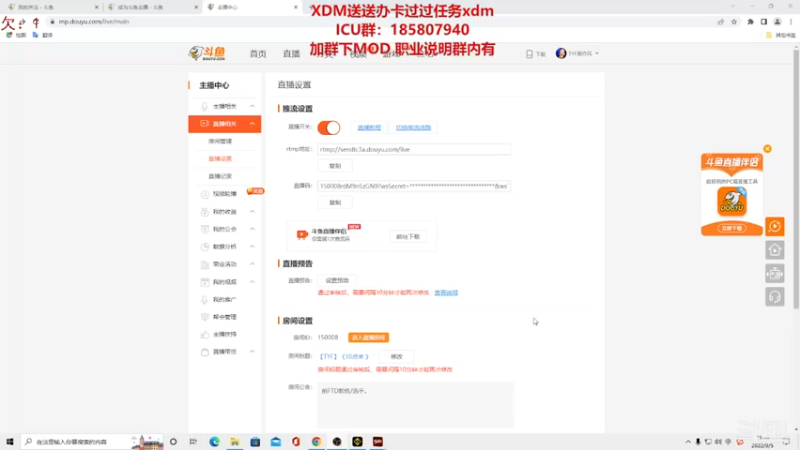Click the blue link right of 直播教程

click(x=413, y=128)
